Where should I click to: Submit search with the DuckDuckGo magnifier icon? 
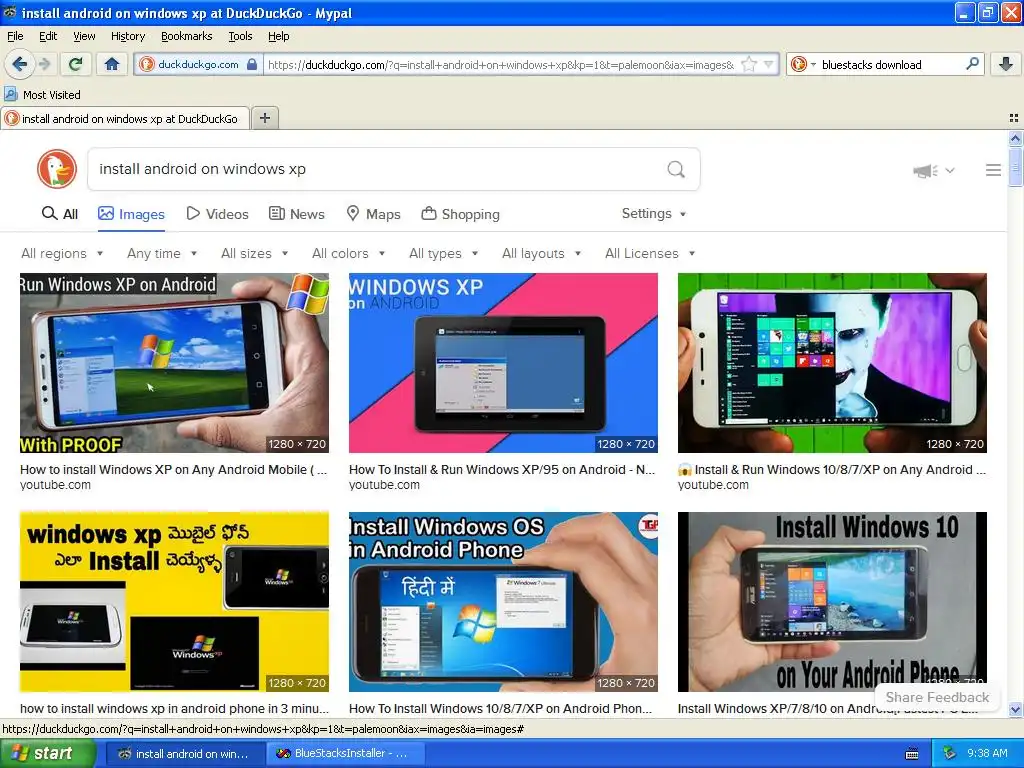pyautogui.click(x=676, y=170)
